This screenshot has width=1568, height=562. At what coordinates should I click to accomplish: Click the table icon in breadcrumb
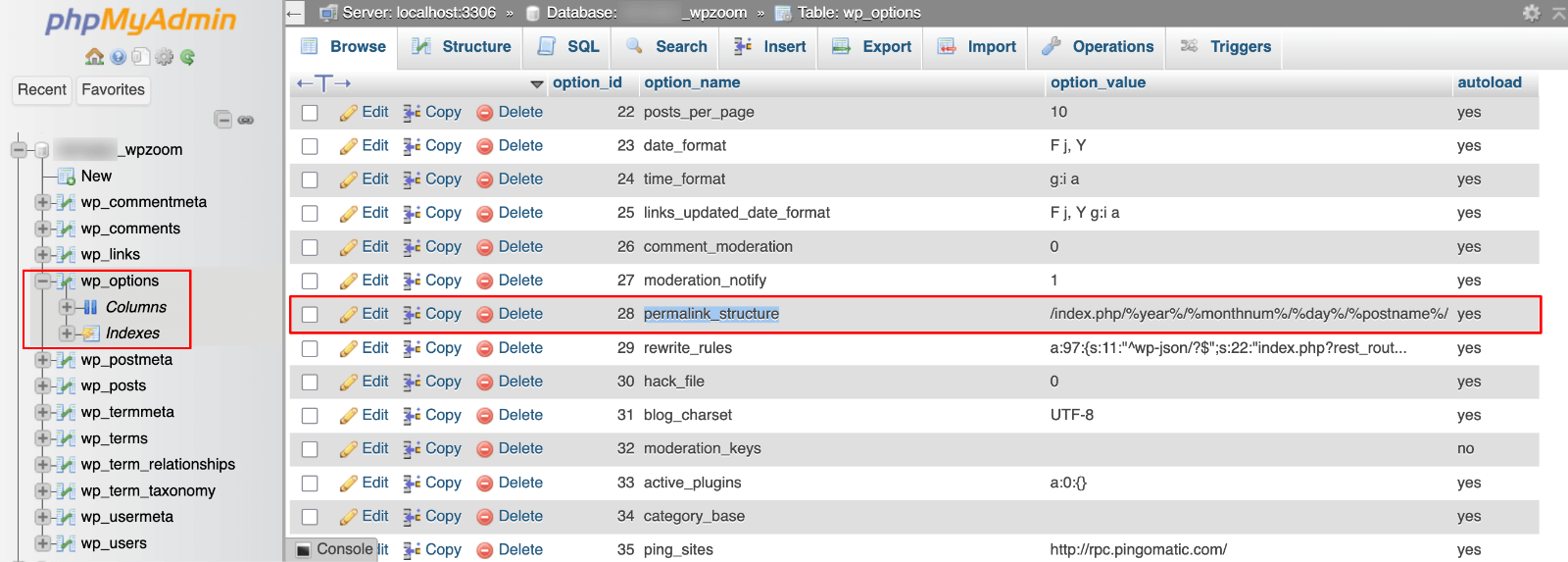pos(783,13)
